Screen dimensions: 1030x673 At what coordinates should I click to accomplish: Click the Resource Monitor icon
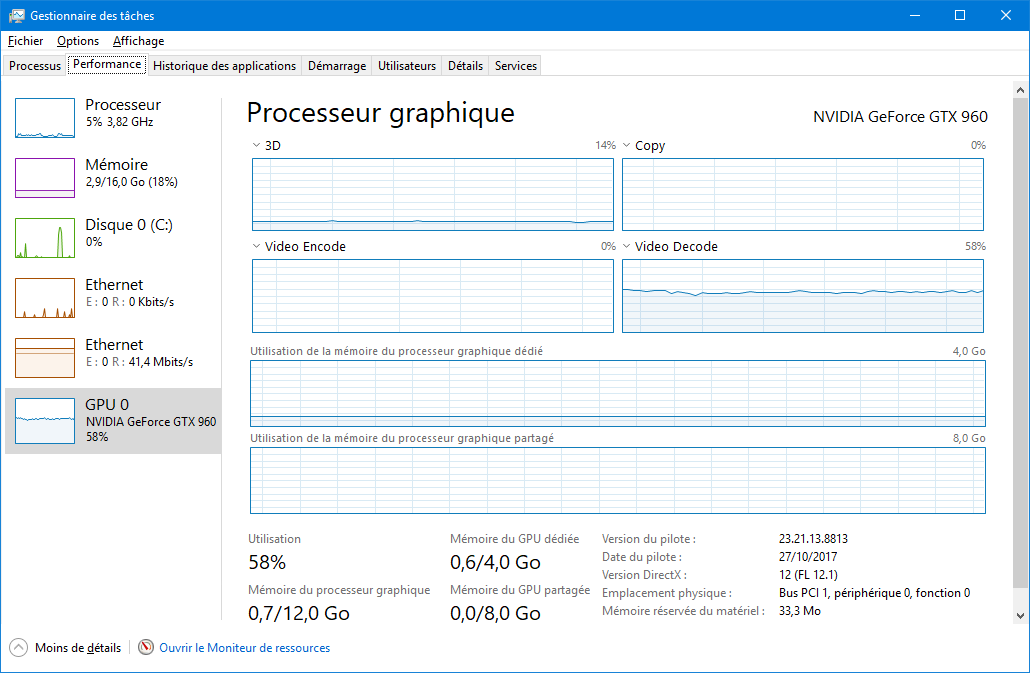(146, 648)
